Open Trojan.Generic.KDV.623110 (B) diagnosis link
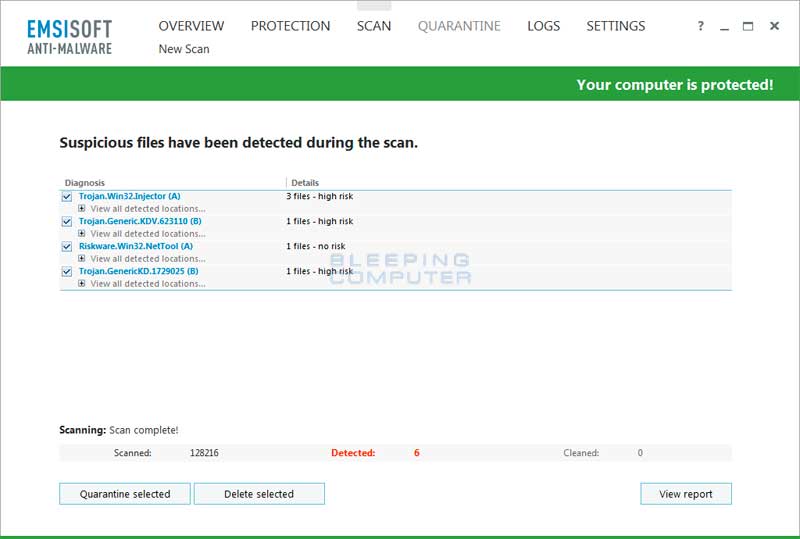Screen dimensions: 800x539 click(x=140, y=221)
